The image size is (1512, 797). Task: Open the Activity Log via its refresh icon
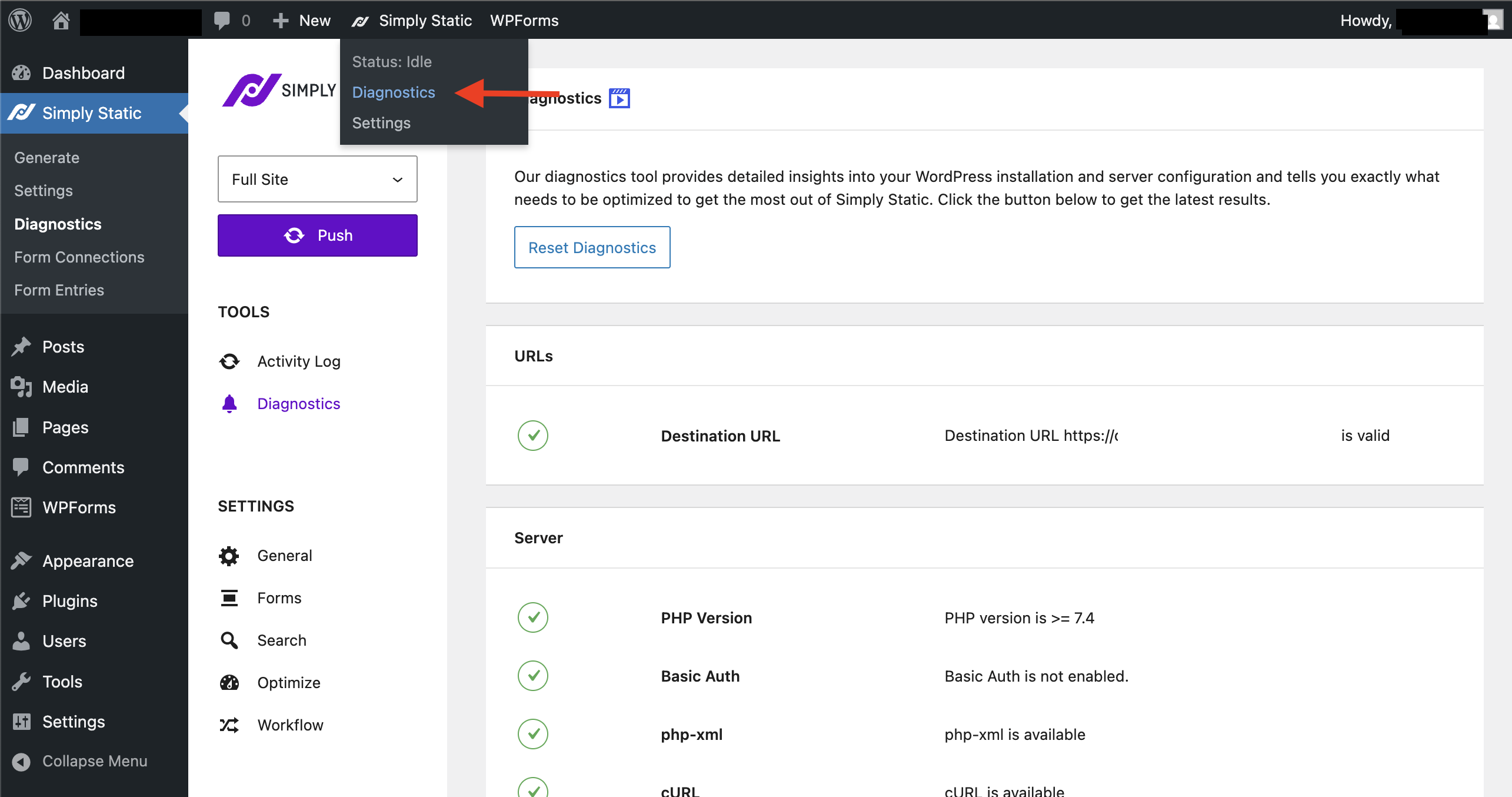coord(229,361)
